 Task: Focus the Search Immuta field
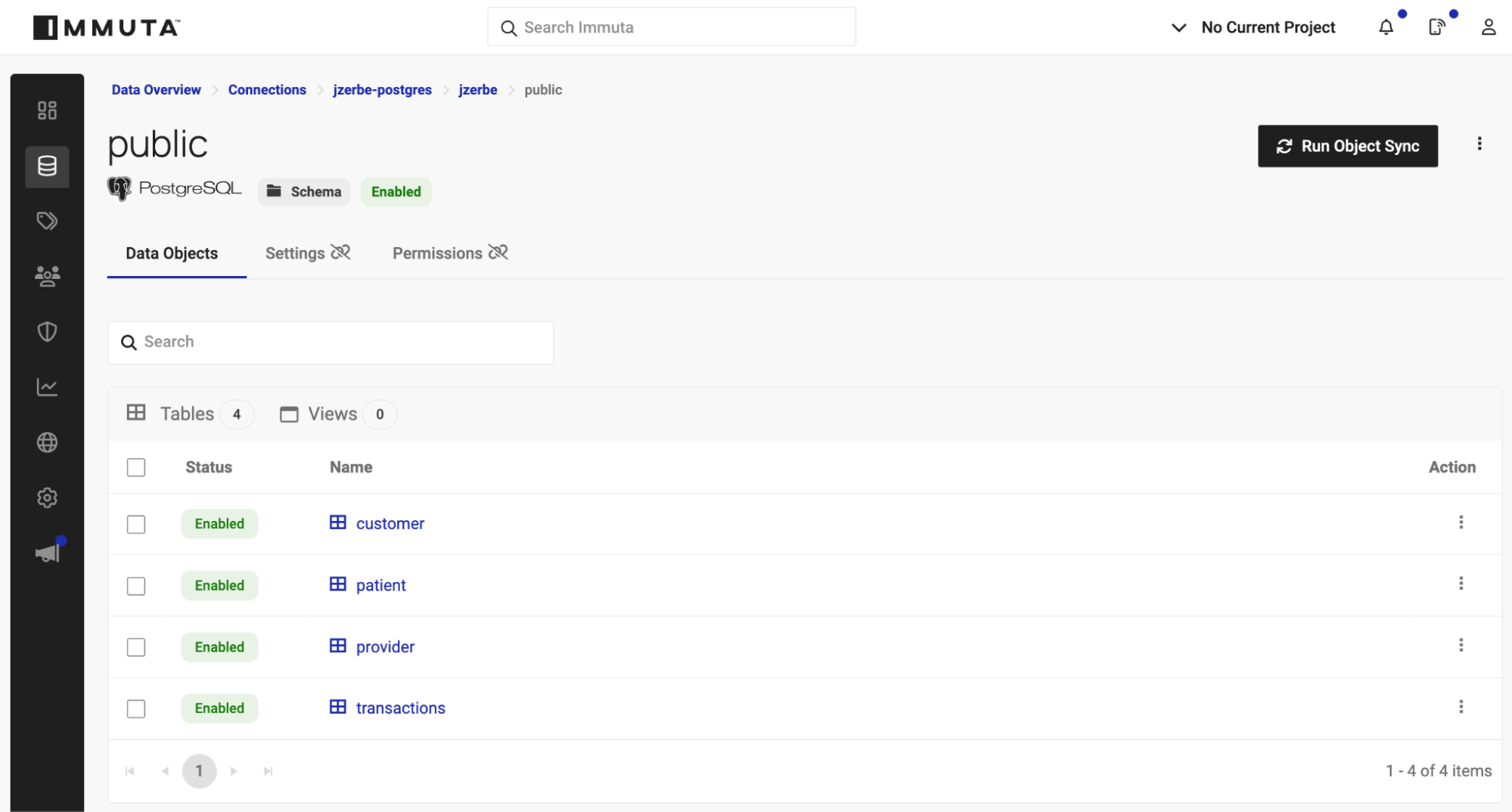click(x=672, y=27)
